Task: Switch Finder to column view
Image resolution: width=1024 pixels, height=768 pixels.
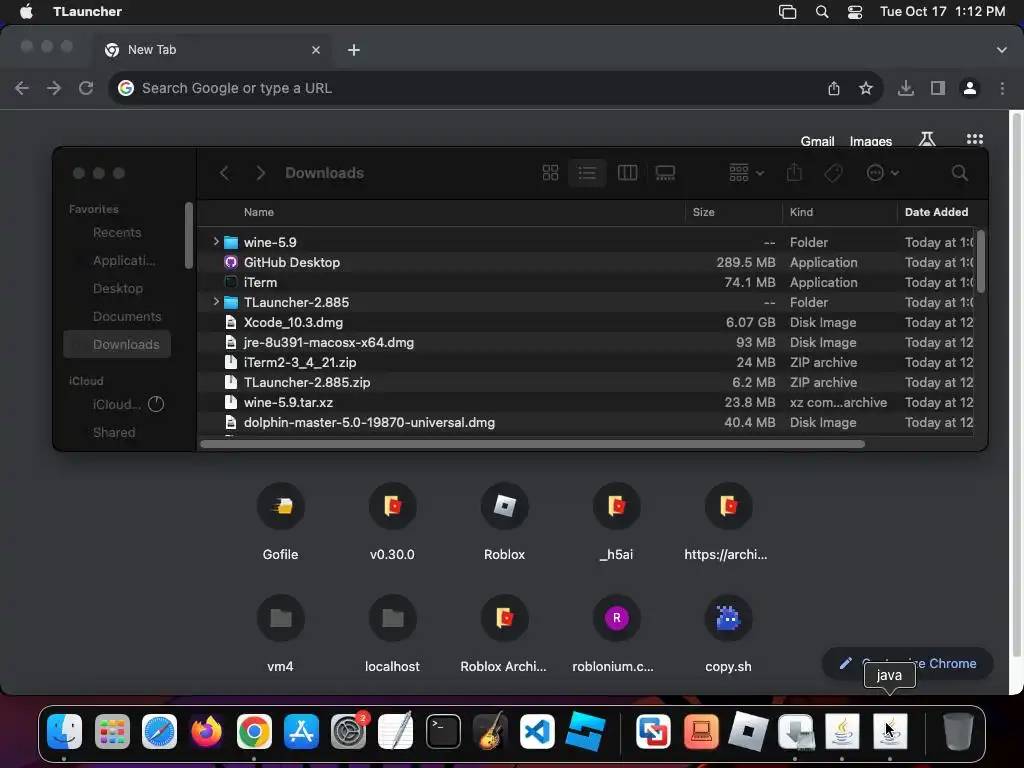Action: click(x=628, y=173)
